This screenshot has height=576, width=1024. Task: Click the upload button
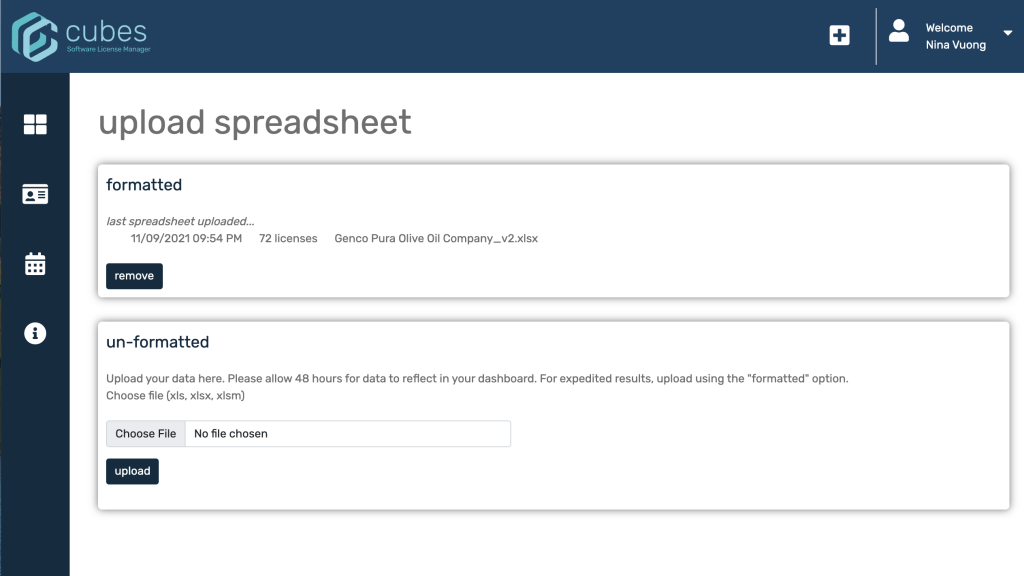point(133,471)
